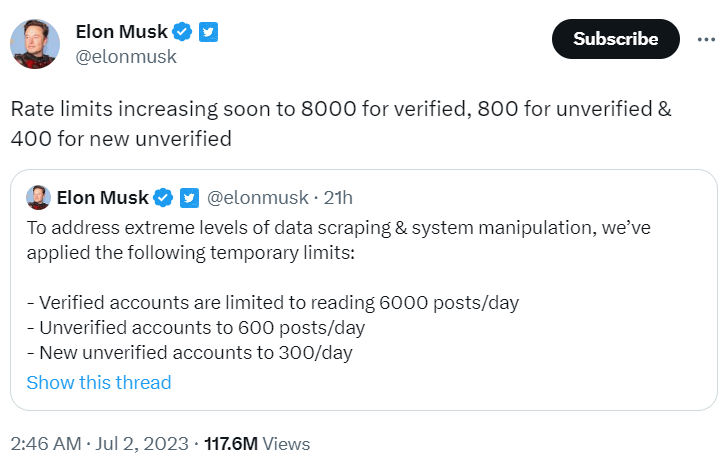Click the verified checkmark in the quoted tweet
The width and height of the screenshot is (727, 466).
[163, 198]
